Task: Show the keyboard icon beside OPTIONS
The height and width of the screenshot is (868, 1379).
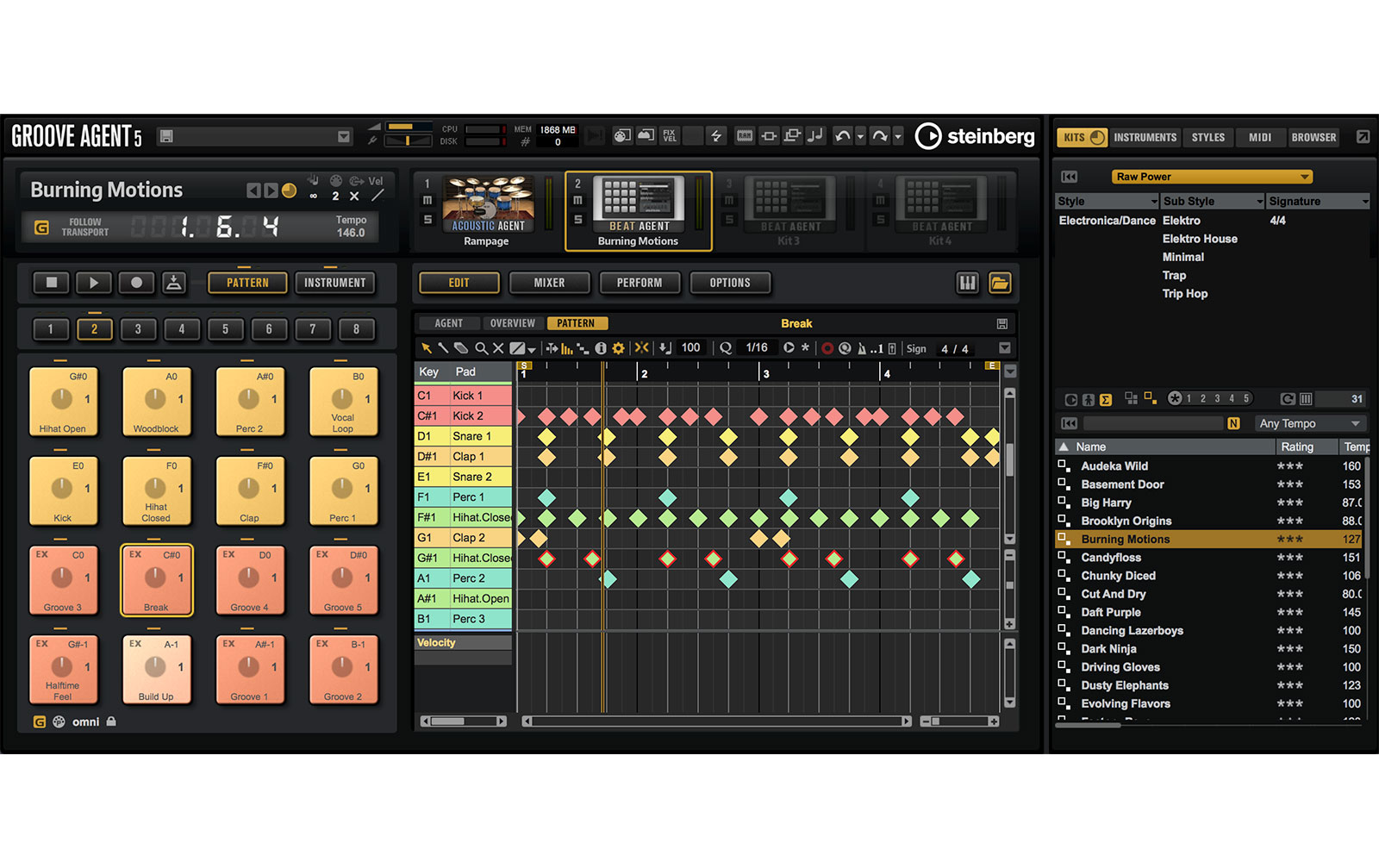Action: (968, 283)
